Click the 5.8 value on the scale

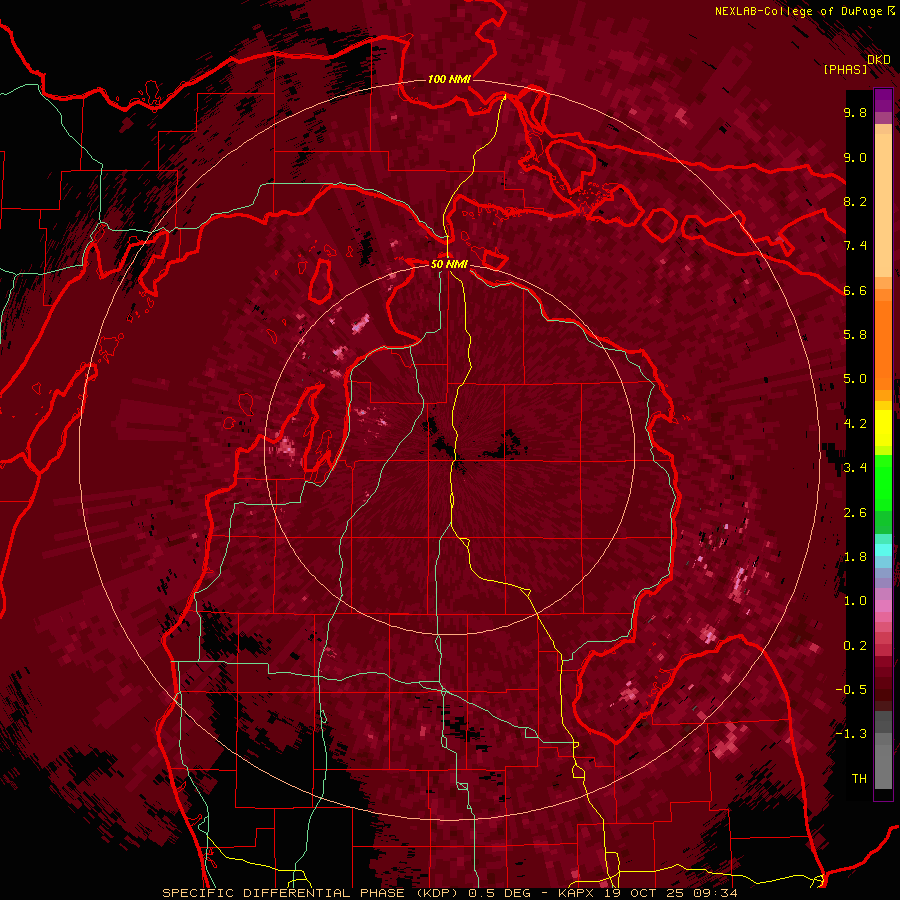(x=855, y=335)
